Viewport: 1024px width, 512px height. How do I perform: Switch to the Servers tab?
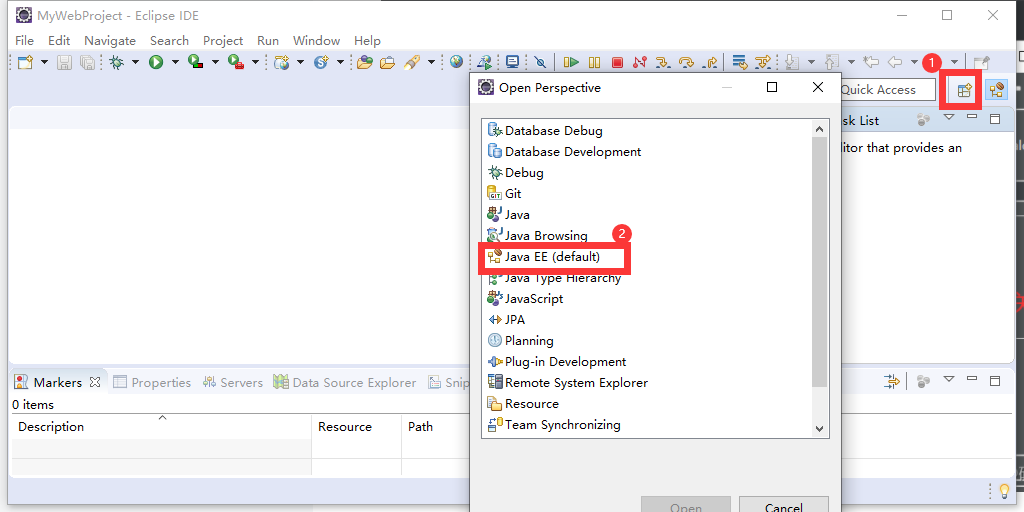point(233,383)
